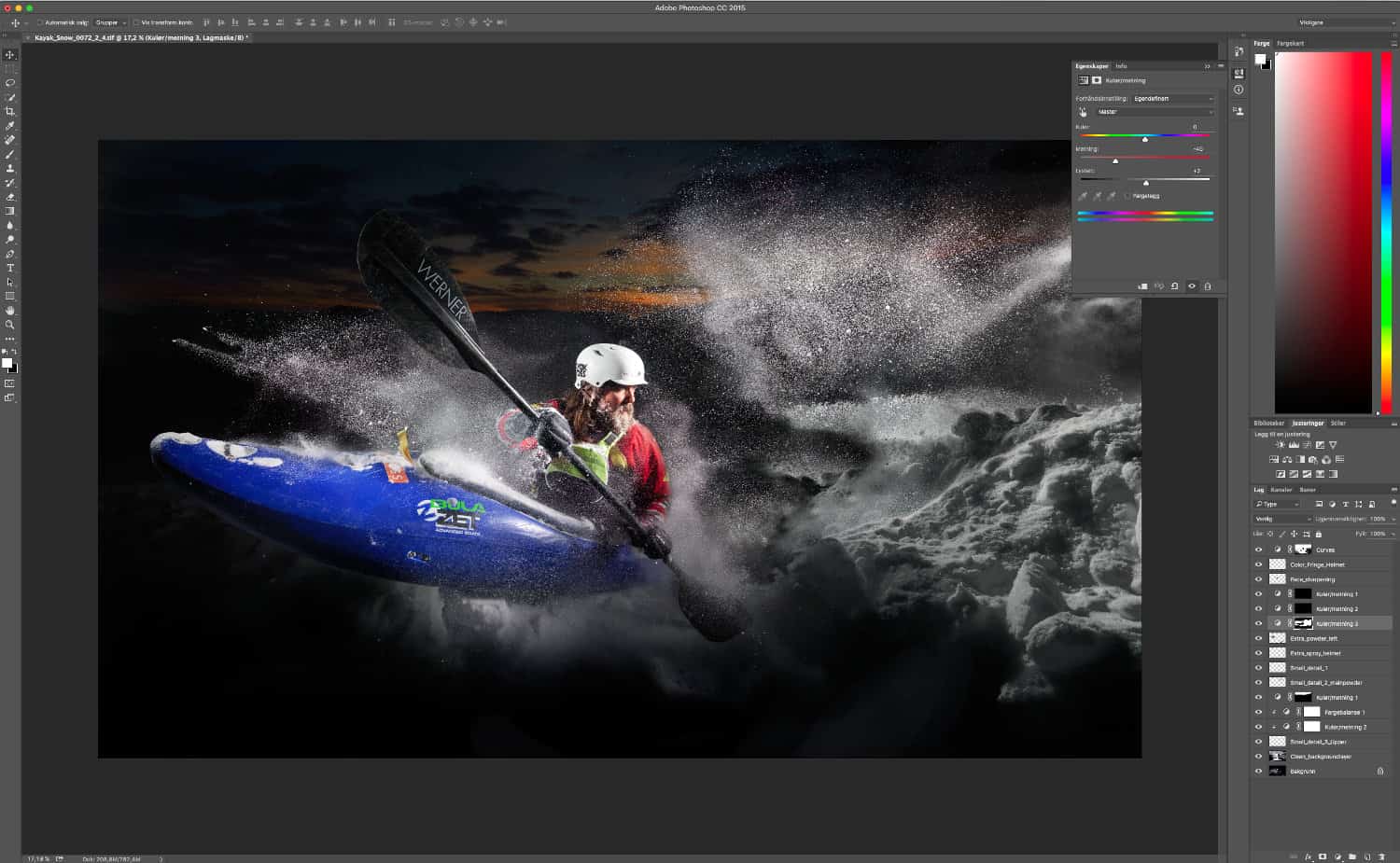The height and width of the screenshot is (863, 1400).
Task: Activate the Zoom magnifier tool
Action: pyautogui.click(x=10, y=325)
